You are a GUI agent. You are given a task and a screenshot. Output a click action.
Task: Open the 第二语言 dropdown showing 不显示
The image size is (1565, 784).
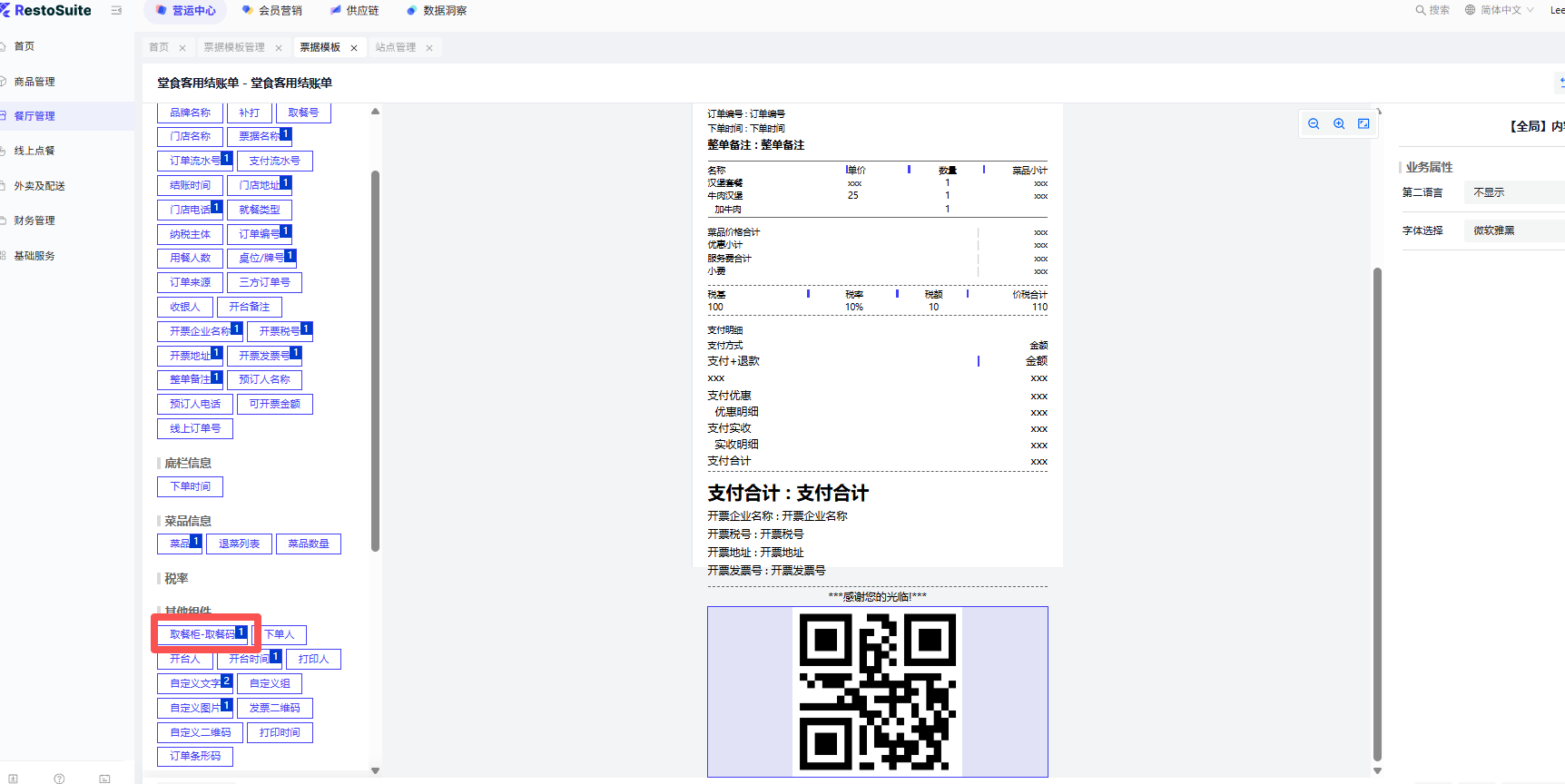1516,192
